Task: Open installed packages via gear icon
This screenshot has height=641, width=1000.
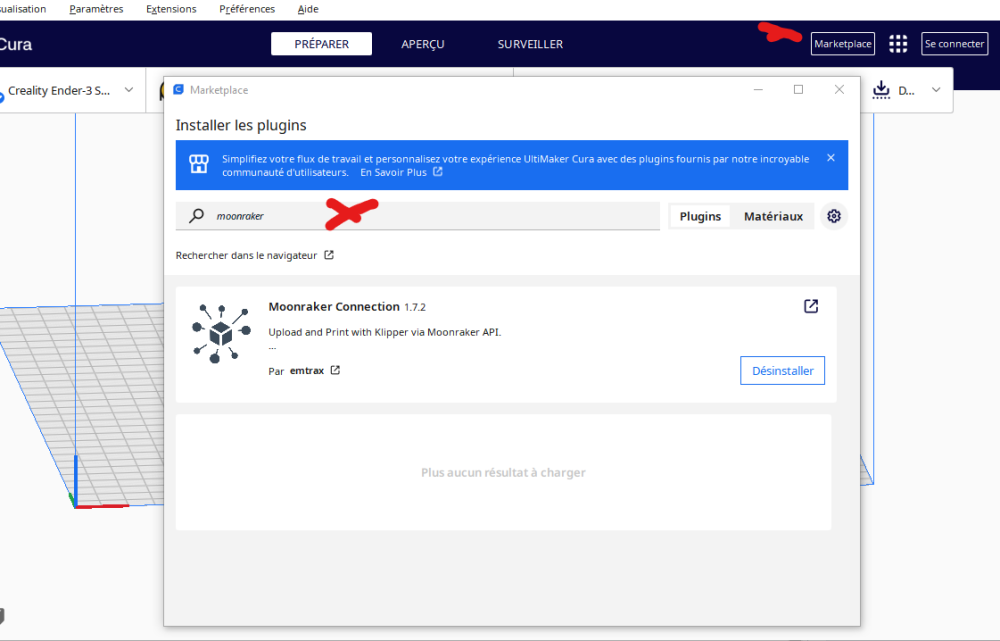Action: (834, 216)
